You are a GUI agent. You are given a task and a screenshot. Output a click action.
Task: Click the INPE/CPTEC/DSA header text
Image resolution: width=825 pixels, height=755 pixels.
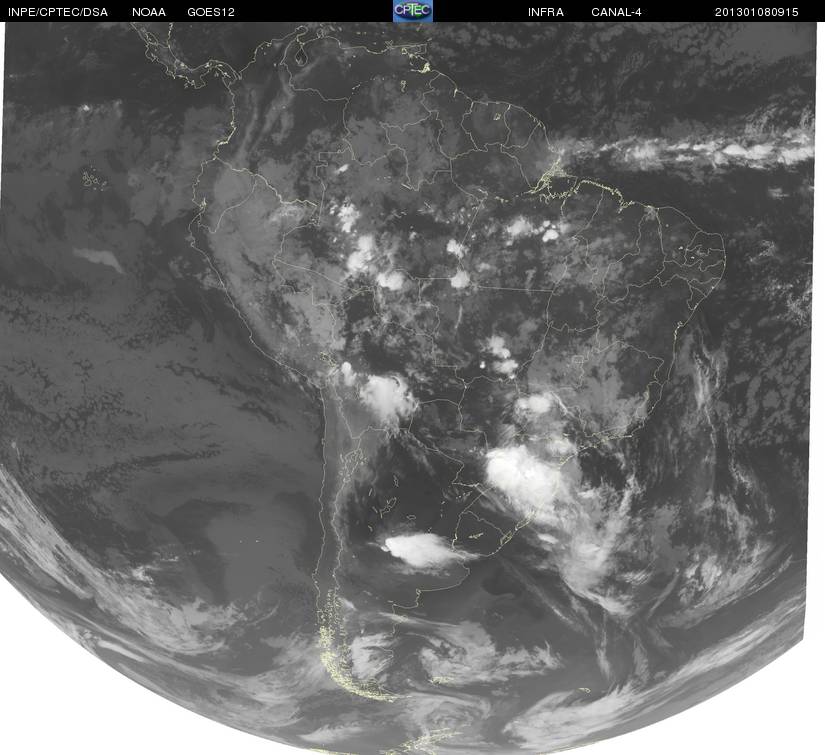(58, 12)
